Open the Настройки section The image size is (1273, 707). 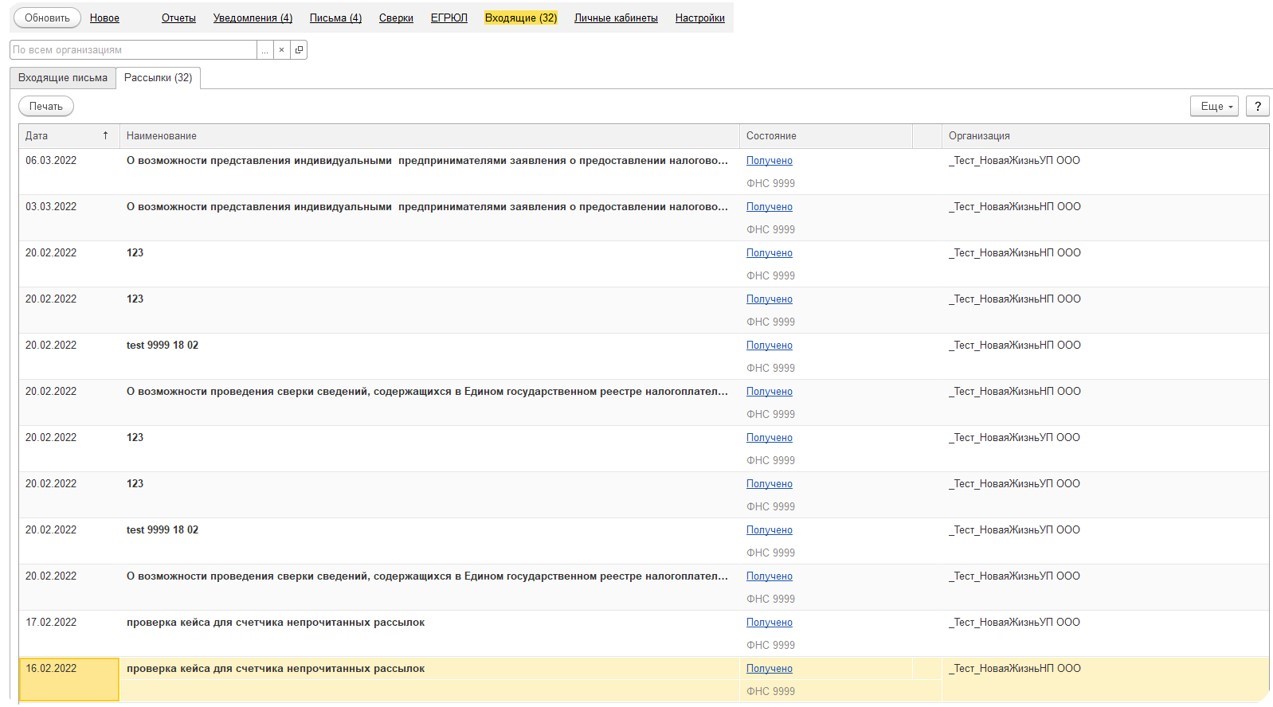(x=700, y=18)
